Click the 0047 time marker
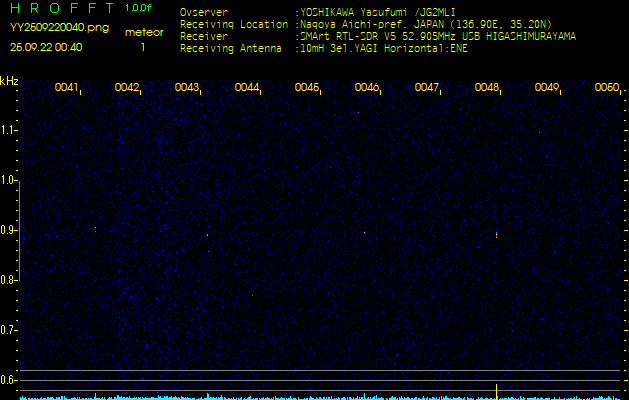The width and height of the screenshot is (629, 400). coord(426,87)
